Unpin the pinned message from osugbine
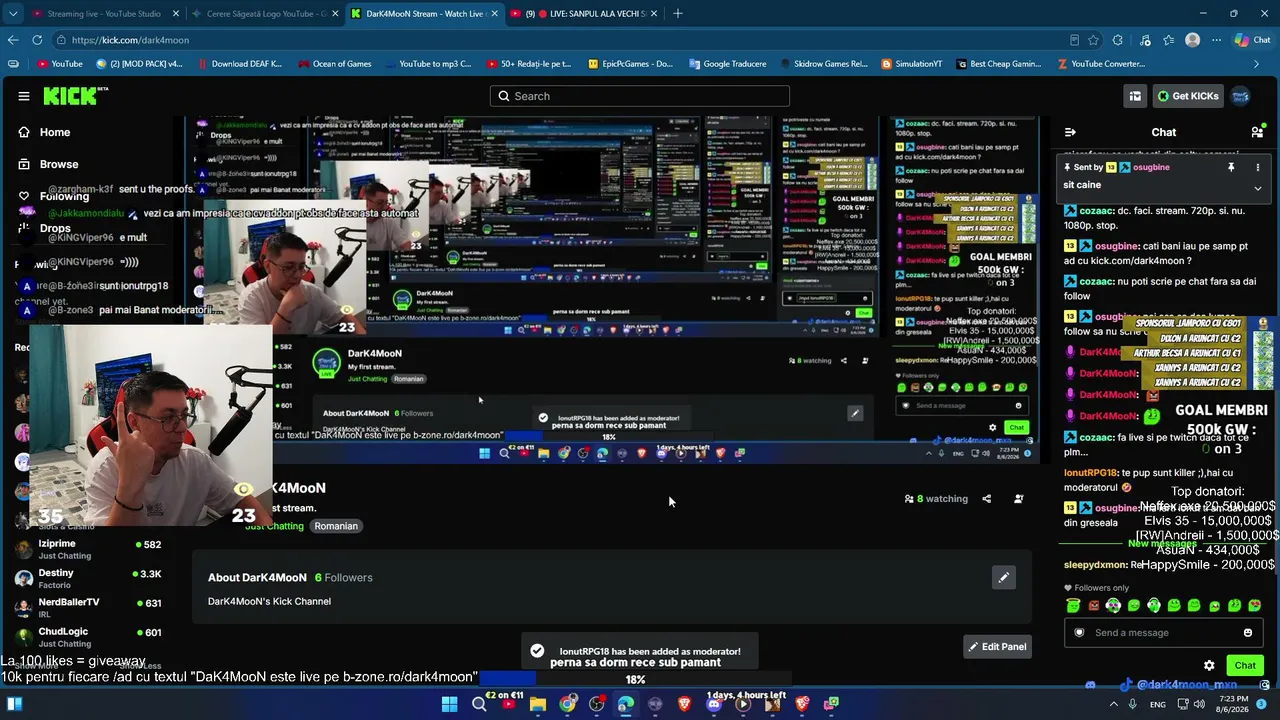The image size is (1280, 720). pyautogui.click(x=1231, y=167)
